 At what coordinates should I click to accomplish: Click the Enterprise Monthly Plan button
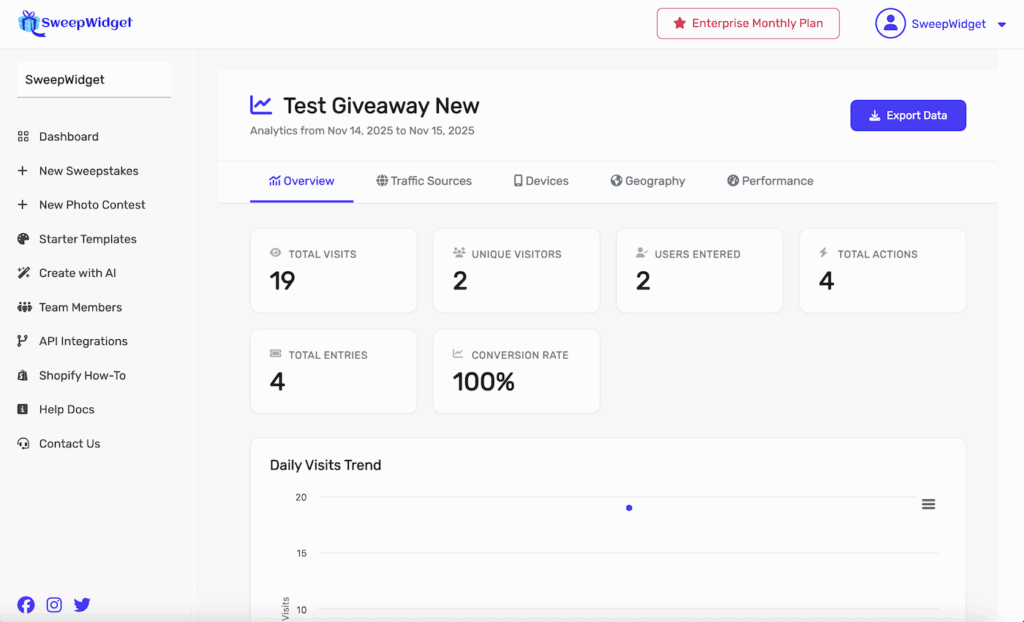pos(748,23)
